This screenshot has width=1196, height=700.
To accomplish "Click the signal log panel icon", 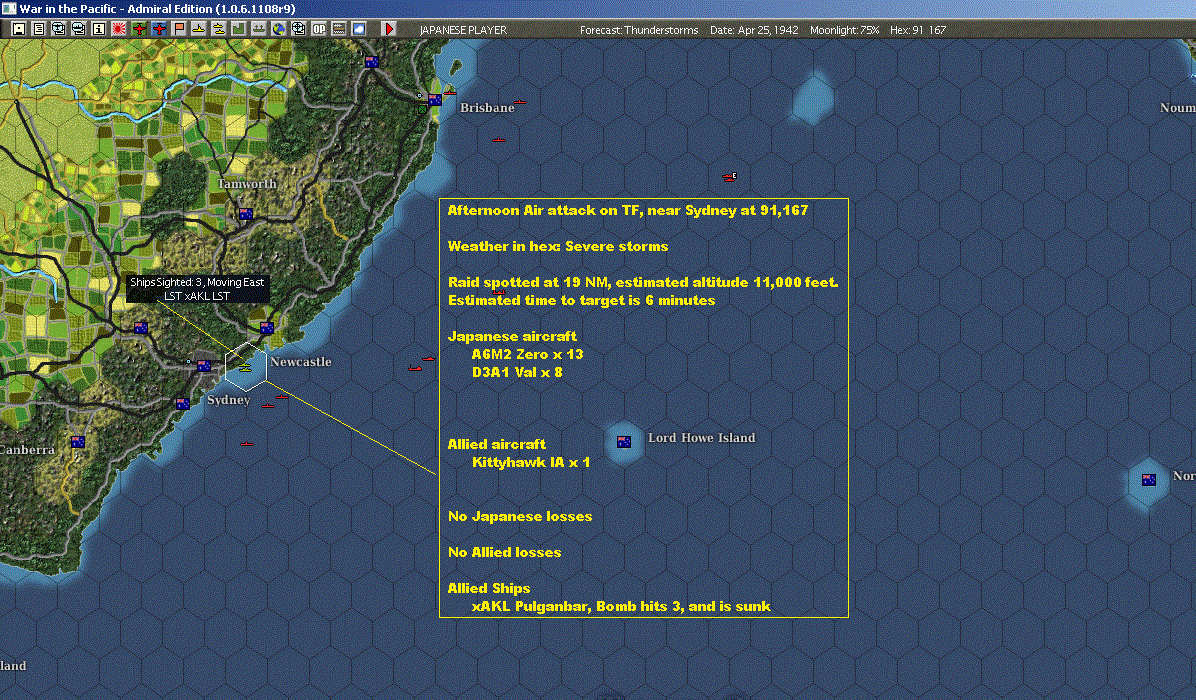I will pyautogui.click(x=339, y=29).
